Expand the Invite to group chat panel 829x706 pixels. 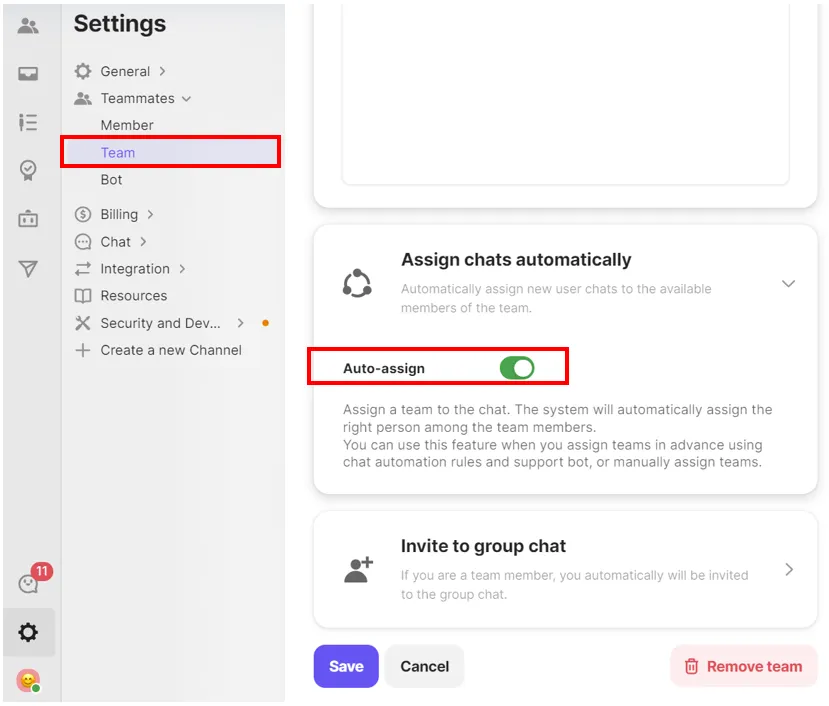(x=788, y=569)
